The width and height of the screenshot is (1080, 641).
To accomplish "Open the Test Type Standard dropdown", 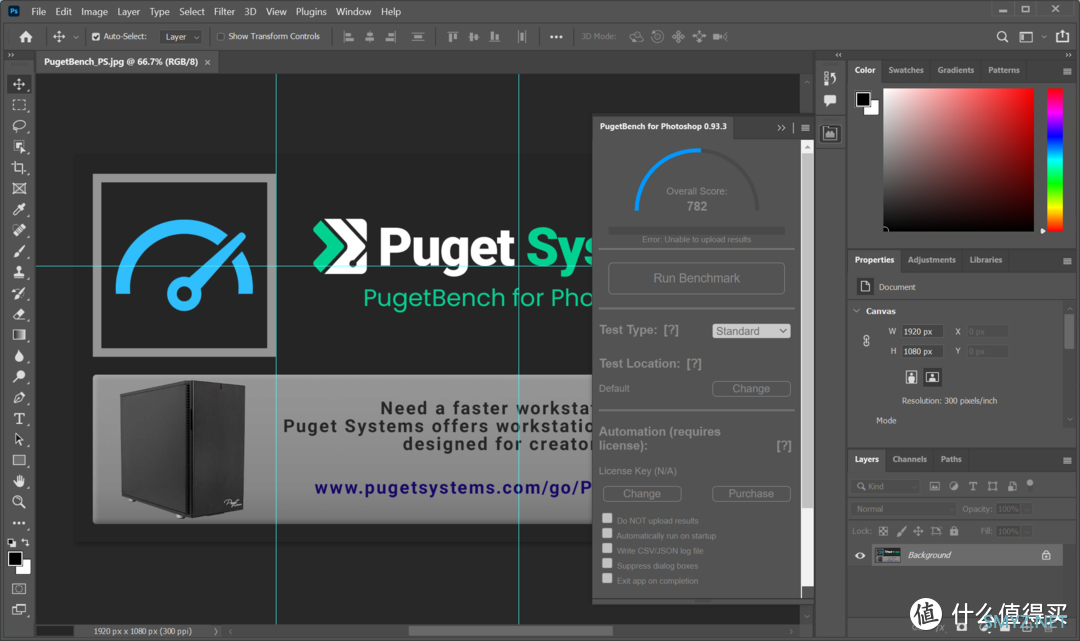I will 751,331.
